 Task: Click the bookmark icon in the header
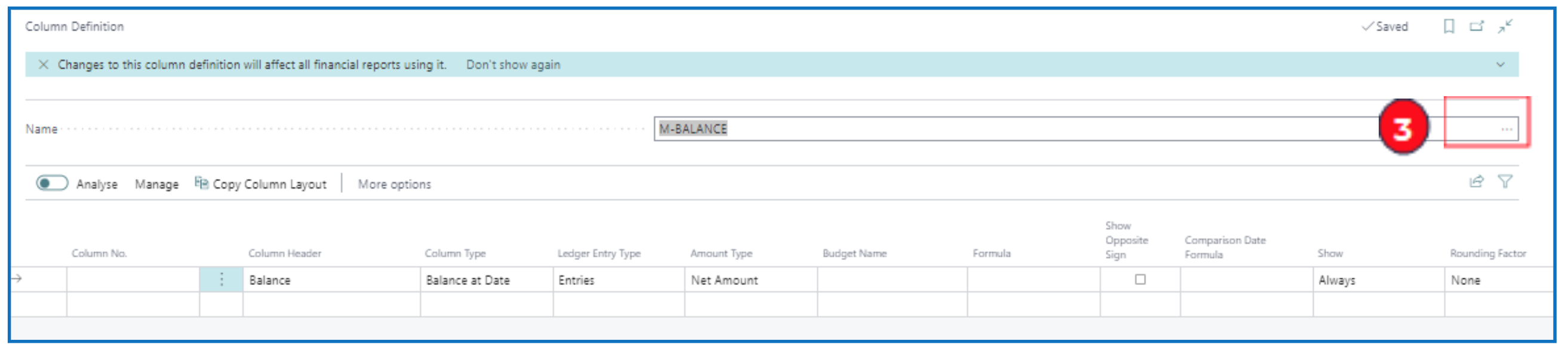tap(1449, 26)
